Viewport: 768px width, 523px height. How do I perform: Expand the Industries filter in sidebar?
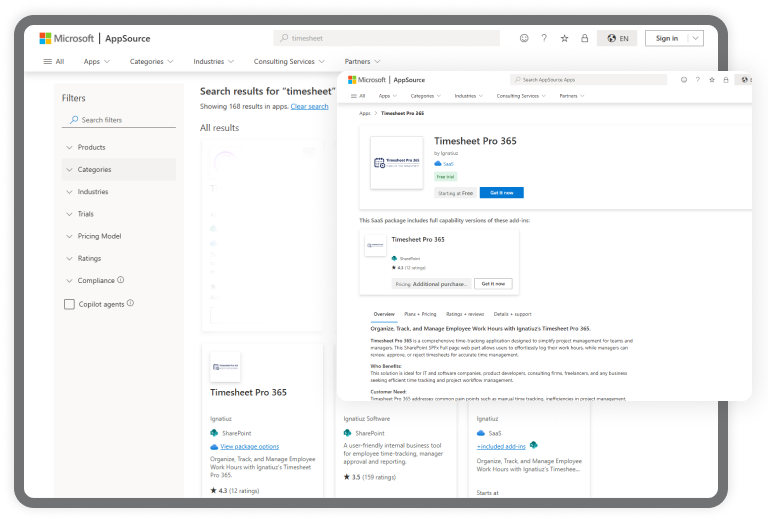click(119, 192)
